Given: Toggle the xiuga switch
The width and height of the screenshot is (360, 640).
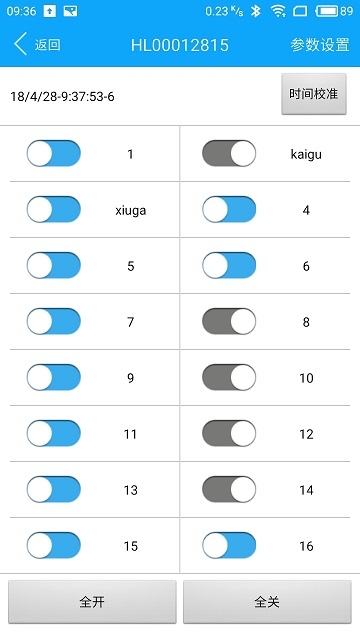Looking at the screenshot, I should (54, 209).
